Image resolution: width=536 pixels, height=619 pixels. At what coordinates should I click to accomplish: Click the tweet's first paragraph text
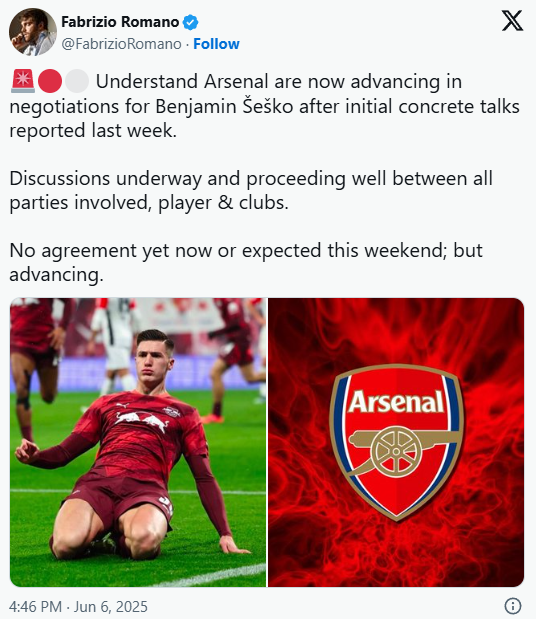(x=264, y=106)
